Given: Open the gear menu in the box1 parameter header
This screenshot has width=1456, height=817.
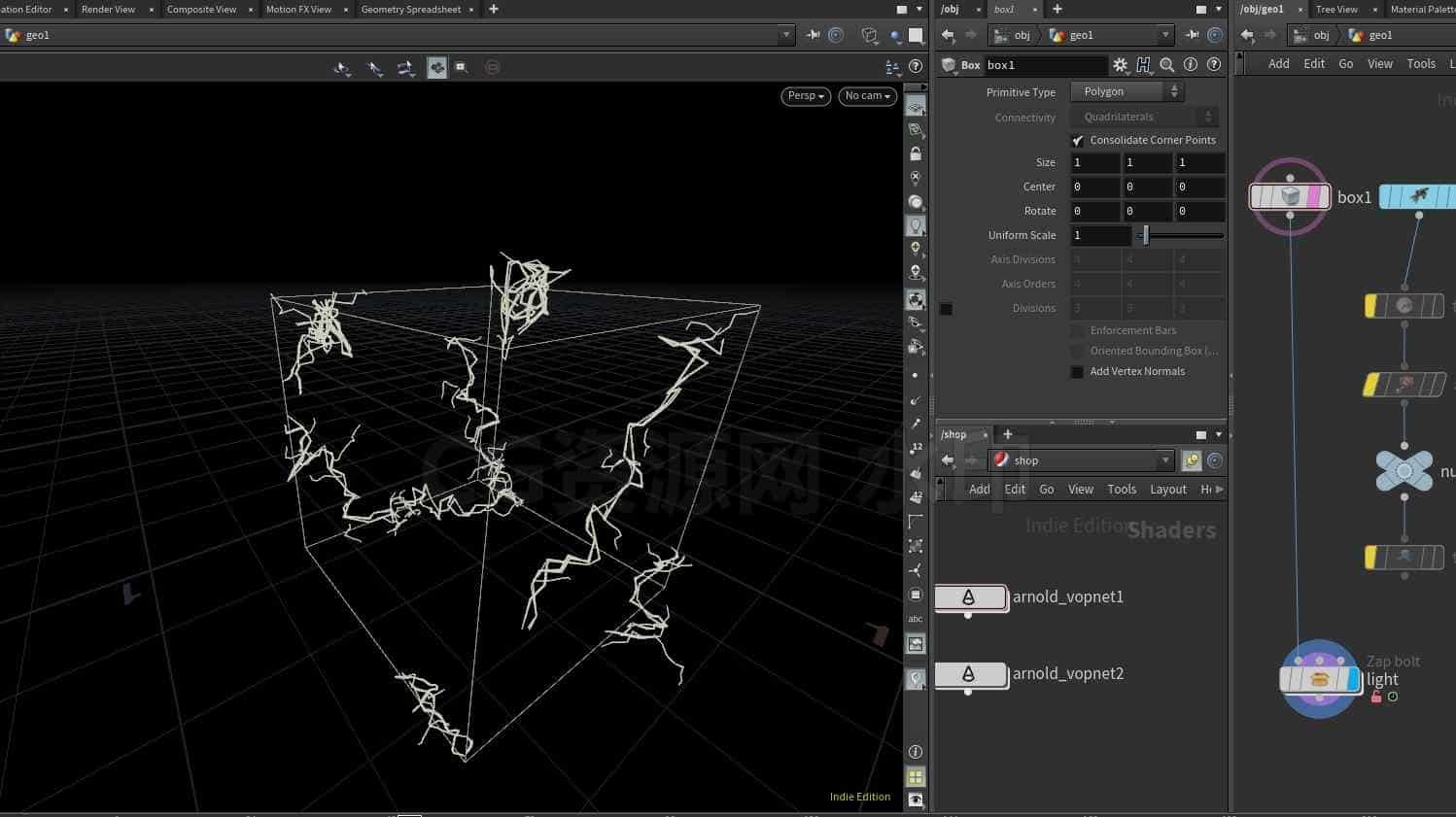Looking at the screenshot, I should click(x=1121, y=65).
